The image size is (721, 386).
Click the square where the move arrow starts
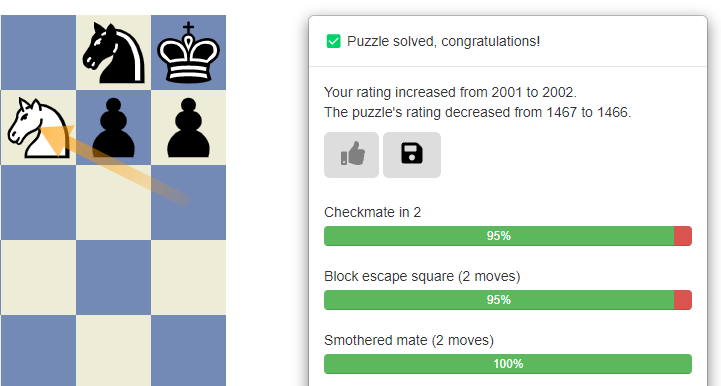point(189,202)
